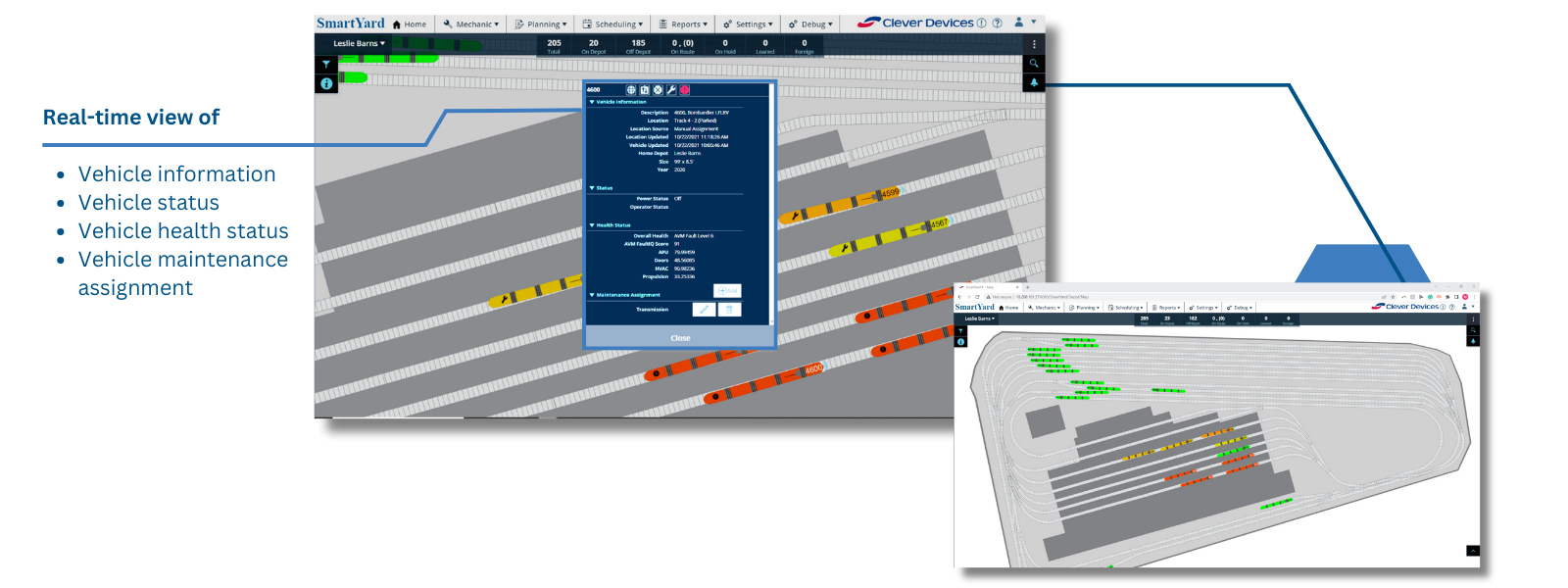Viewport: 1568px width, 588px height.
Task: Open the Settings menu in the small browser window
Action: coord(1203,308)
